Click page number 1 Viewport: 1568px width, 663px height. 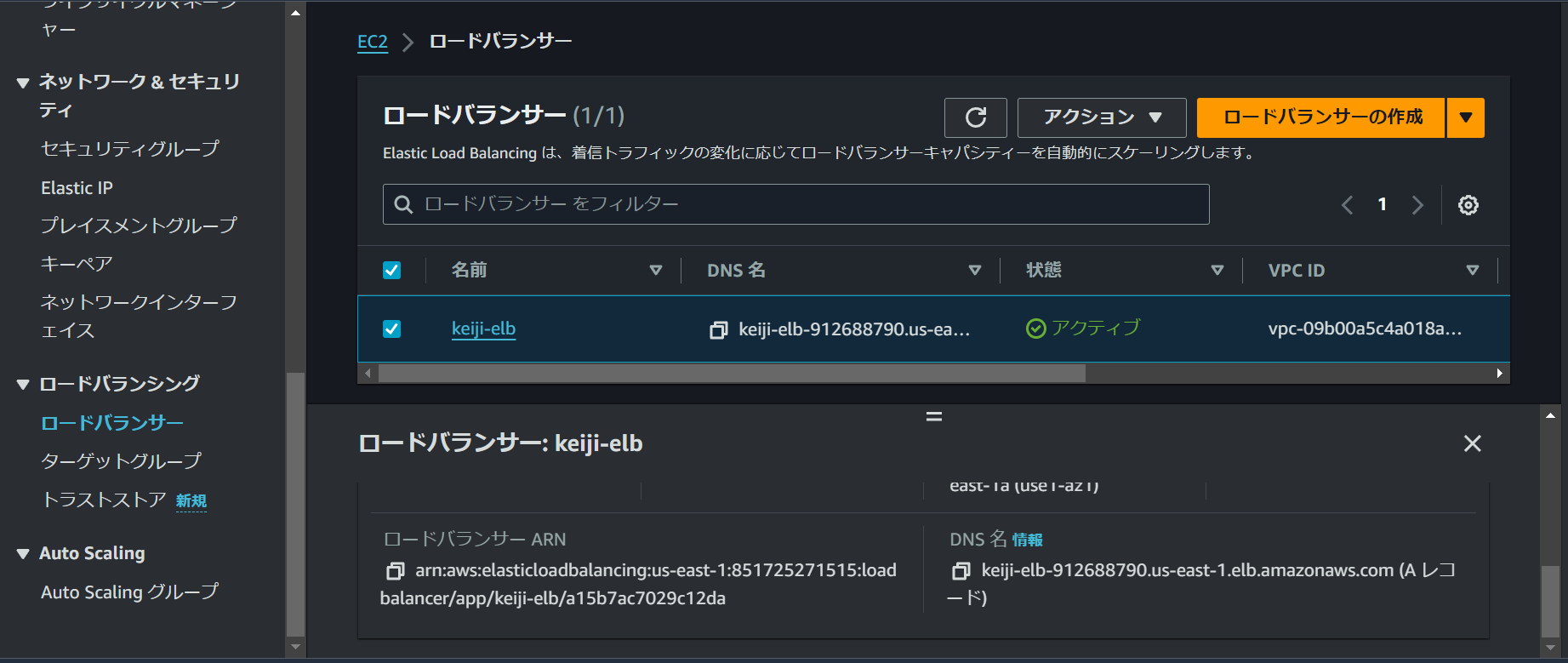pyautogui.click(x=1382, y=204)
